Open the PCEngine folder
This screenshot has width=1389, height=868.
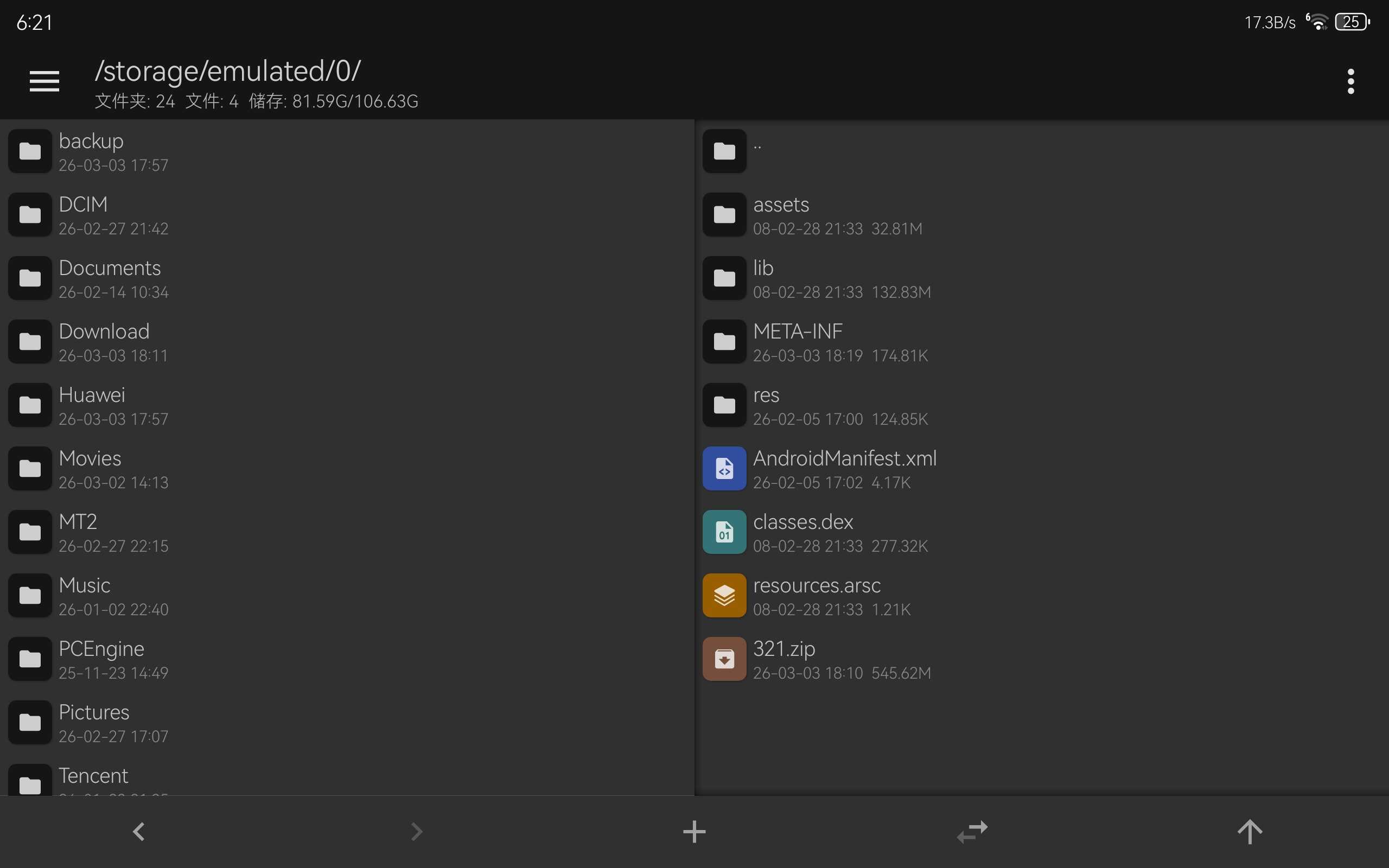(101, 659)
